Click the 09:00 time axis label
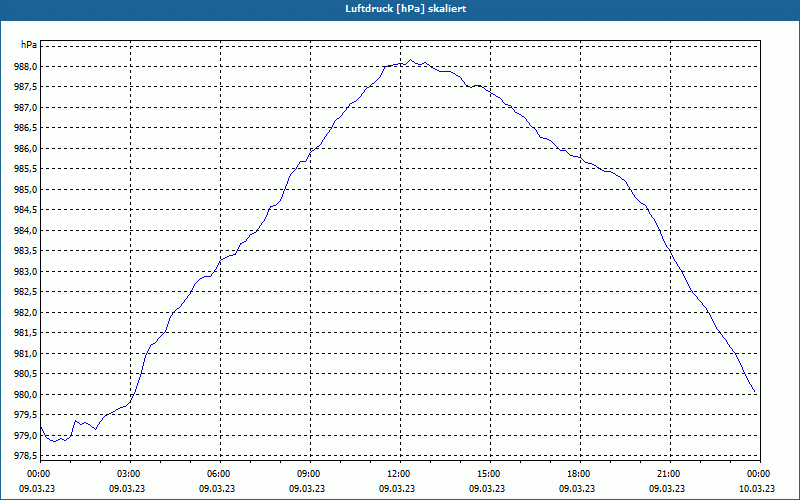This screenshot has width=800, height=500. [x=310, y=474]
